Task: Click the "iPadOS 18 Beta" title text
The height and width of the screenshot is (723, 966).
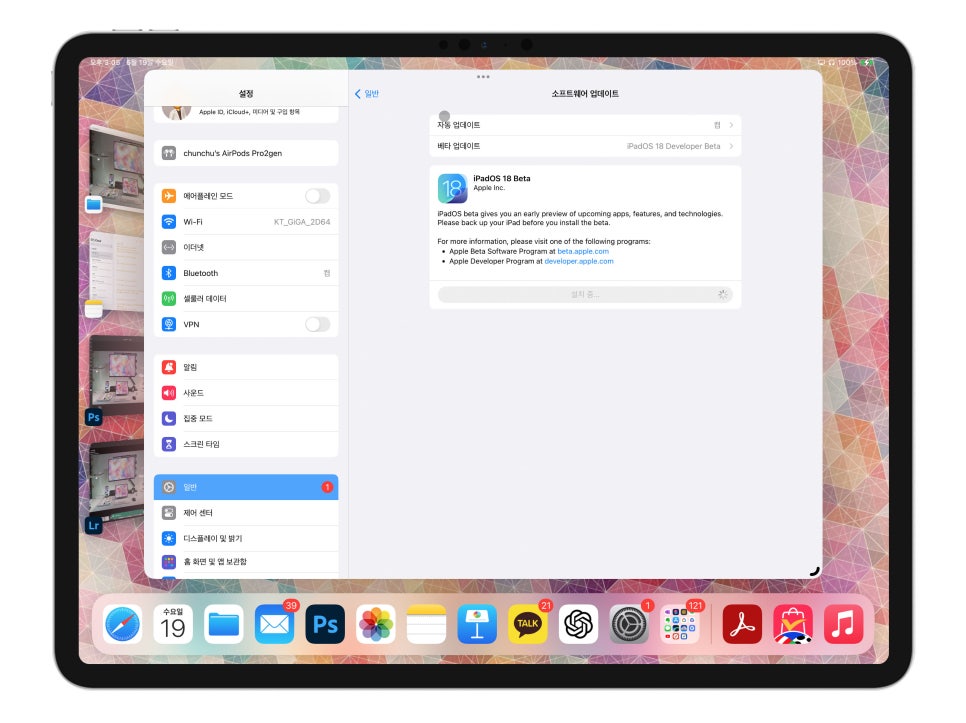Action: pyautogui.click(x=501, y=179)
